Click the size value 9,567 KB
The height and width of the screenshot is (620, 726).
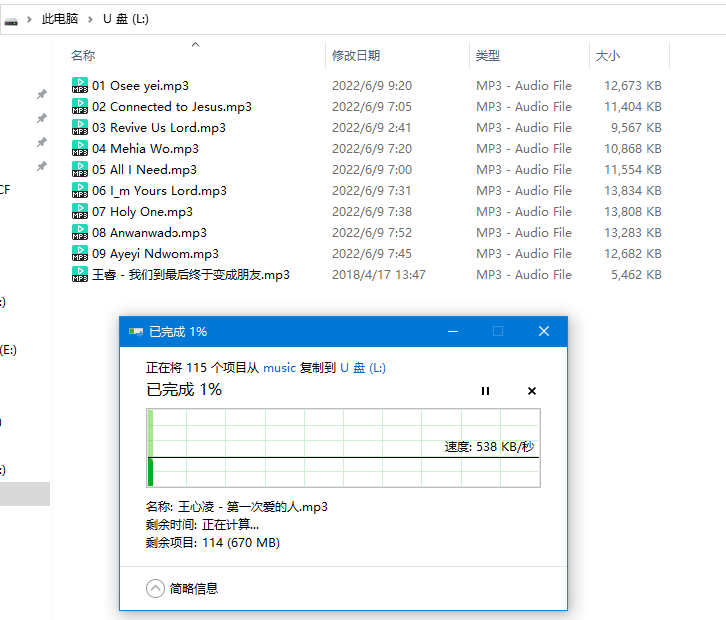pyautogui.click(x=636, y=127)
